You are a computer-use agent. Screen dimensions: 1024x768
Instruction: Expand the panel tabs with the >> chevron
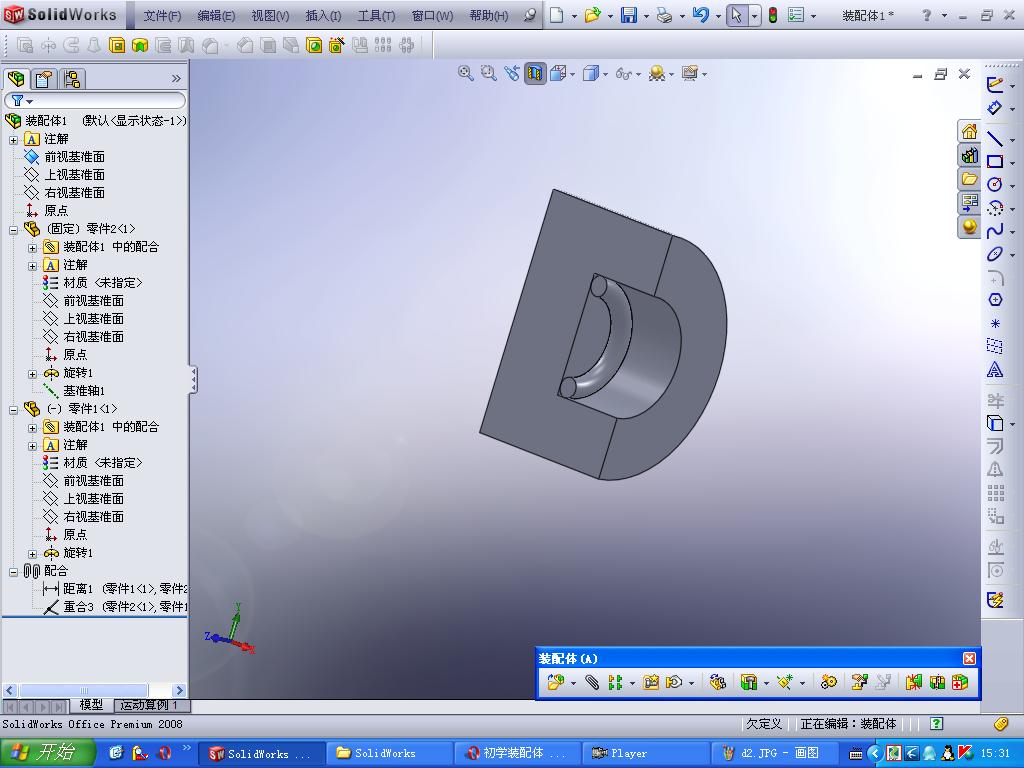pos(176,79)
